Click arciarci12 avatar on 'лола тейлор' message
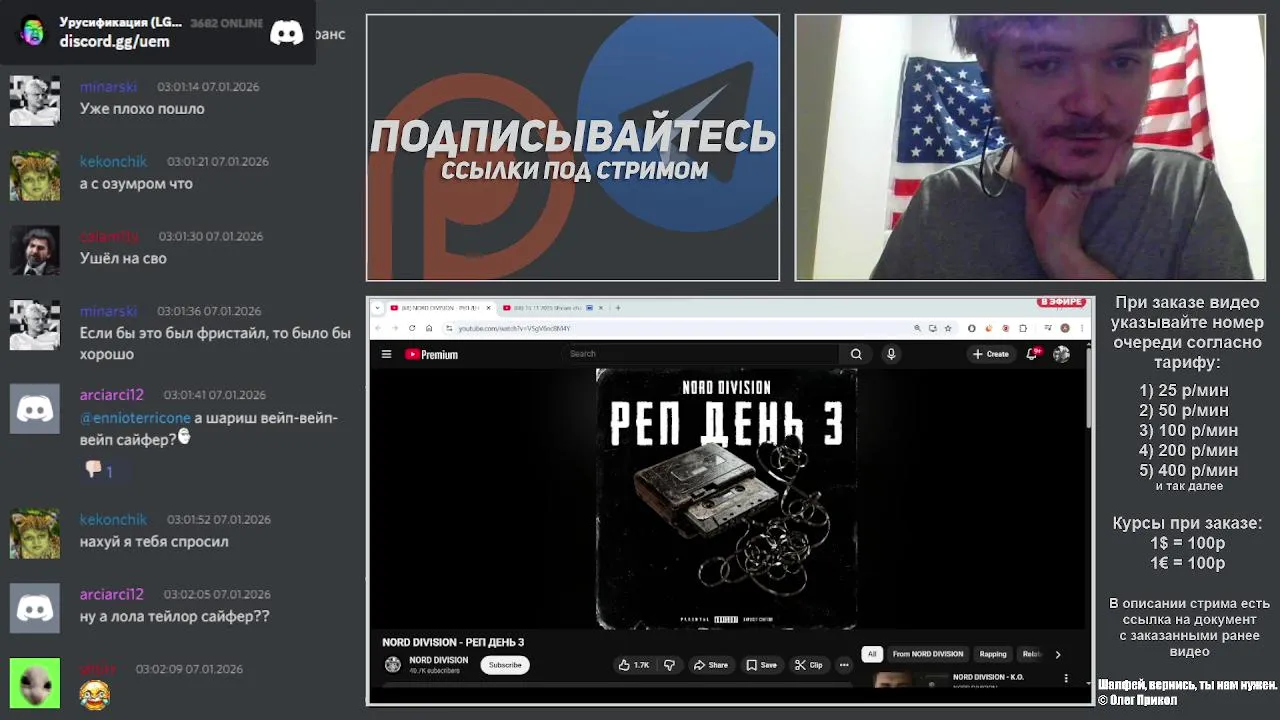1280x720 pixels. point(35,608)
